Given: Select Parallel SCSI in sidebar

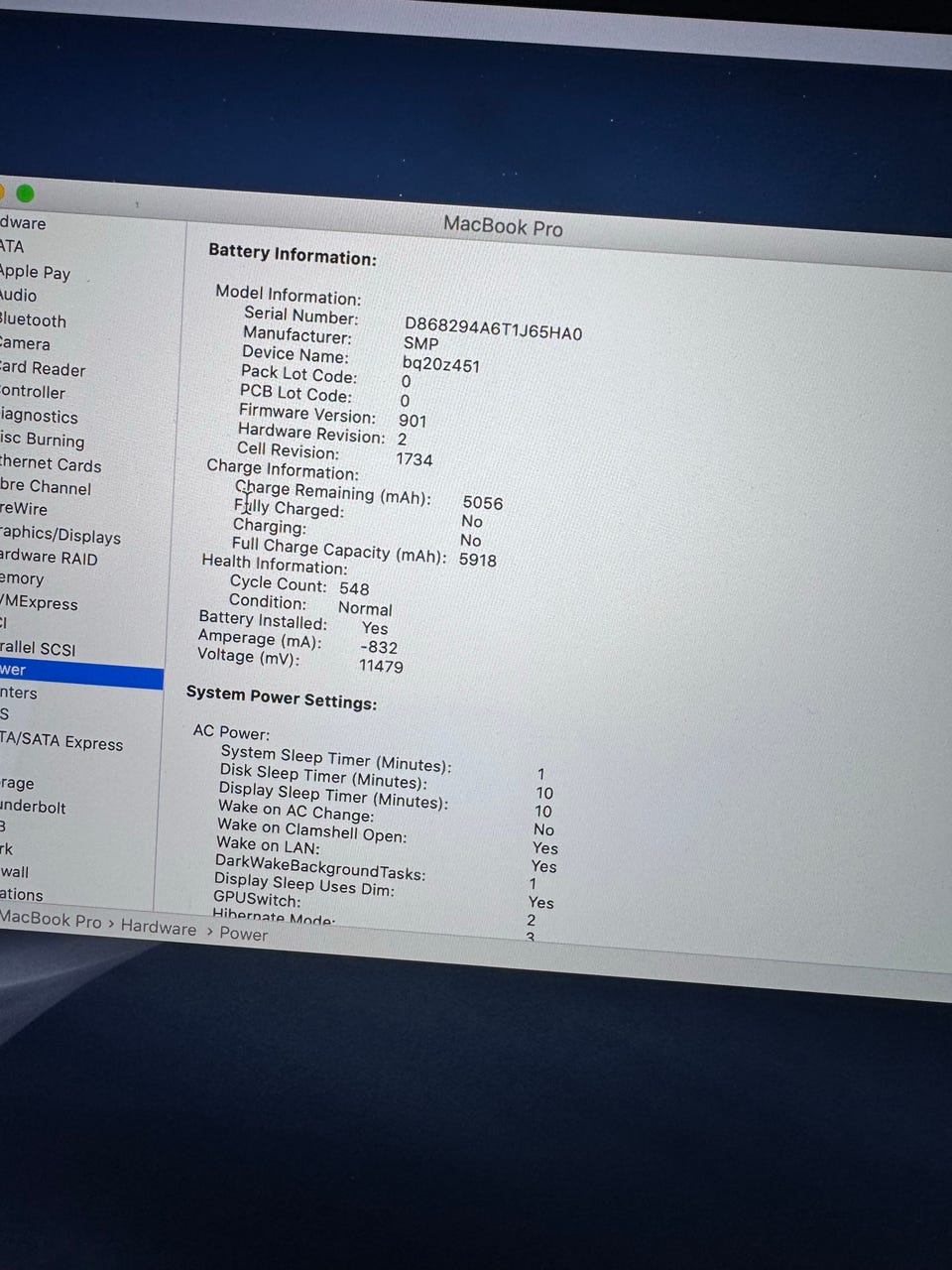Looking at the screenshot, I should click(38, 648).
